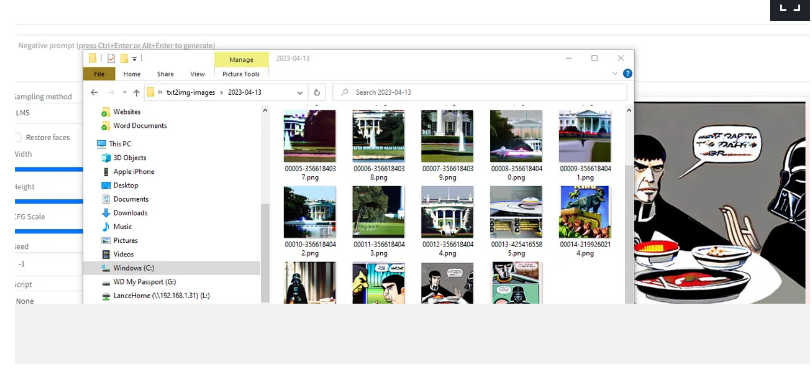Select Websites folder in navigation pane

(127, 111)
